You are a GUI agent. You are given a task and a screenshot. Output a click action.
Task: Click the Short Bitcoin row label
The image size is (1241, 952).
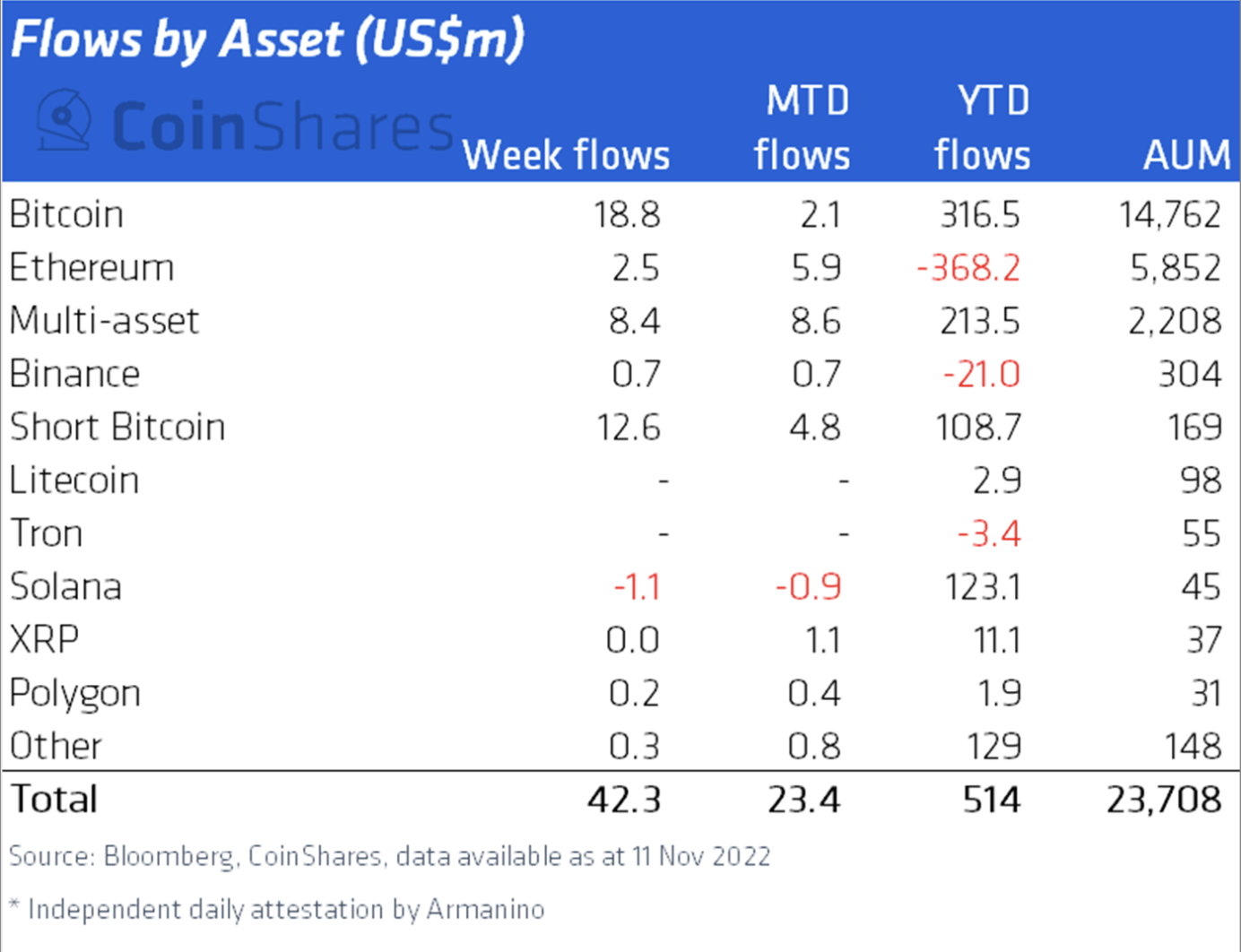tap(117, 427)
